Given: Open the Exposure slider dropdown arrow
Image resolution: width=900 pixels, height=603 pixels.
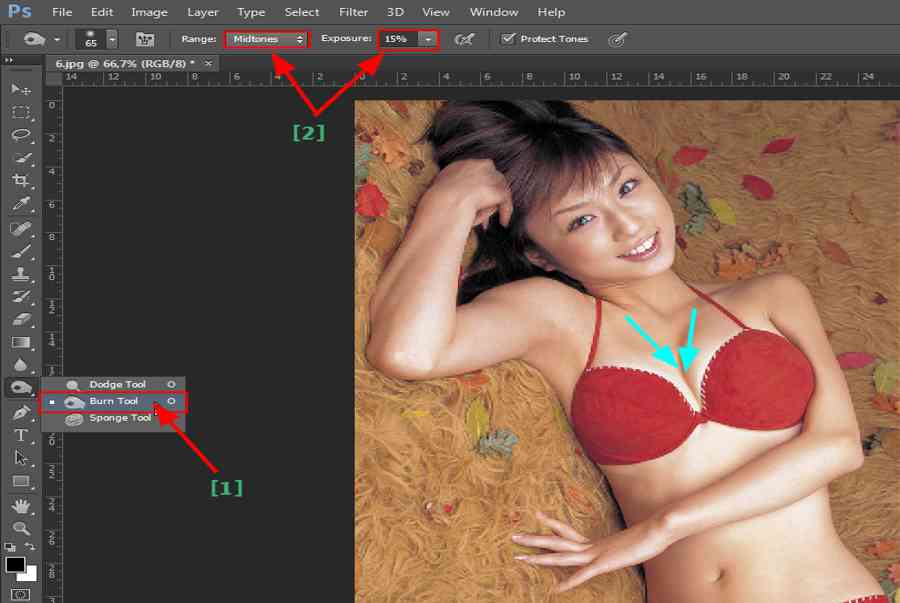Looking at the screenshot, I should click(x=428, y=39).
